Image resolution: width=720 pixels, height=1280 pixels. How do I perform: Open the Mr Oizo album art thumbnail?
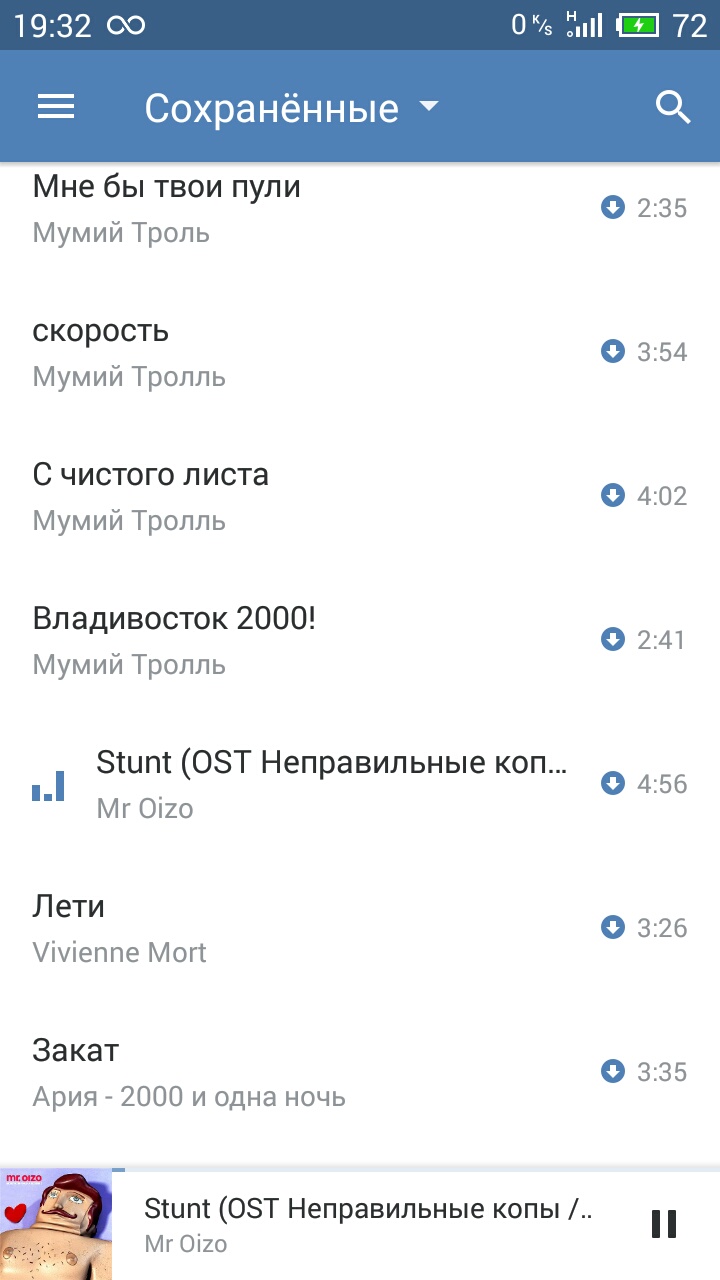(x=56, y=1225)
